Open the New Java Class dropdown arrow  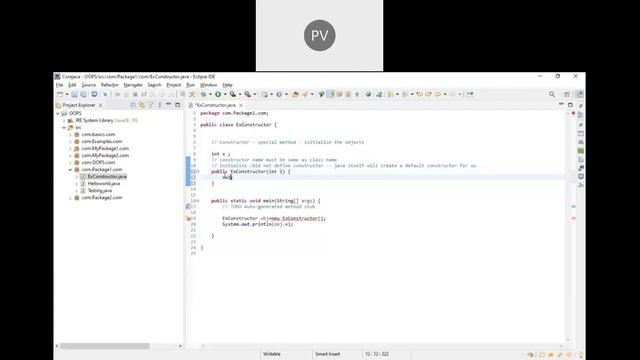tap(286, 94)
